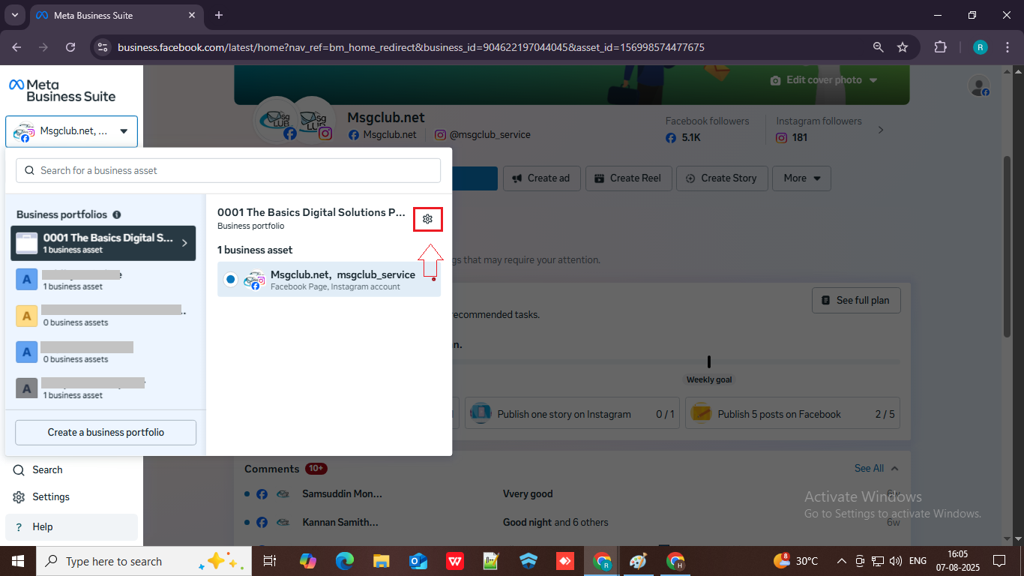Click the Create Reel button

click(x=628, y=178)
